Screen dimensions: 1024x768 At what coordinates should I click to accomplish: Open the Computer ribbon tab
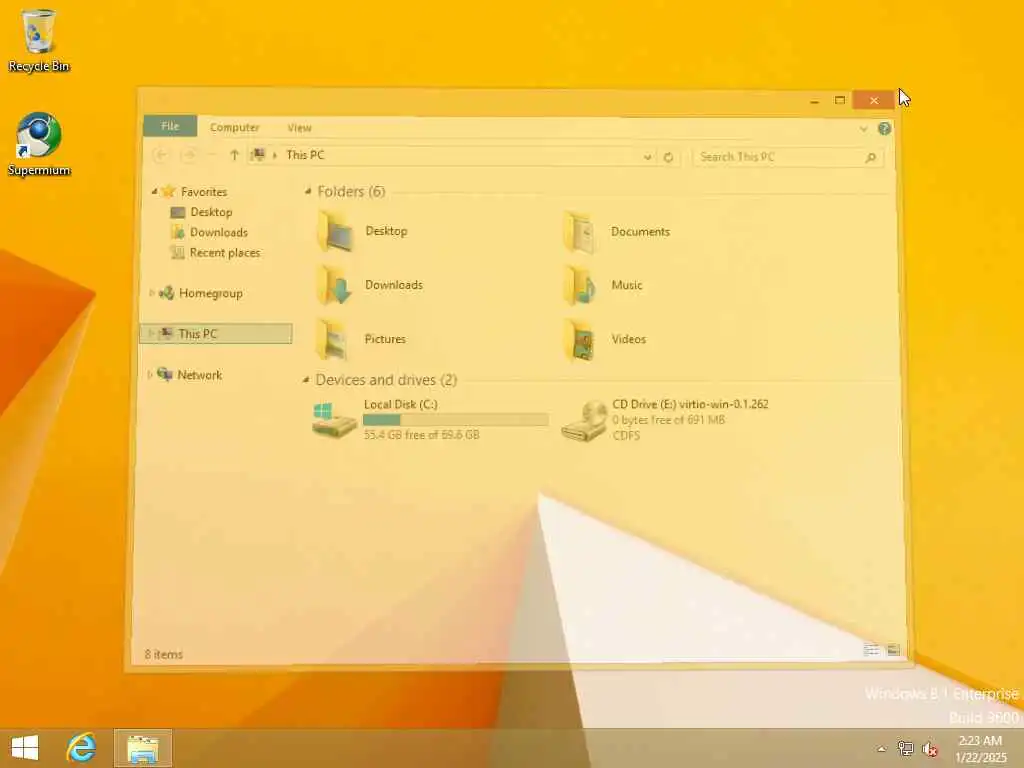(x=234, y=127)
